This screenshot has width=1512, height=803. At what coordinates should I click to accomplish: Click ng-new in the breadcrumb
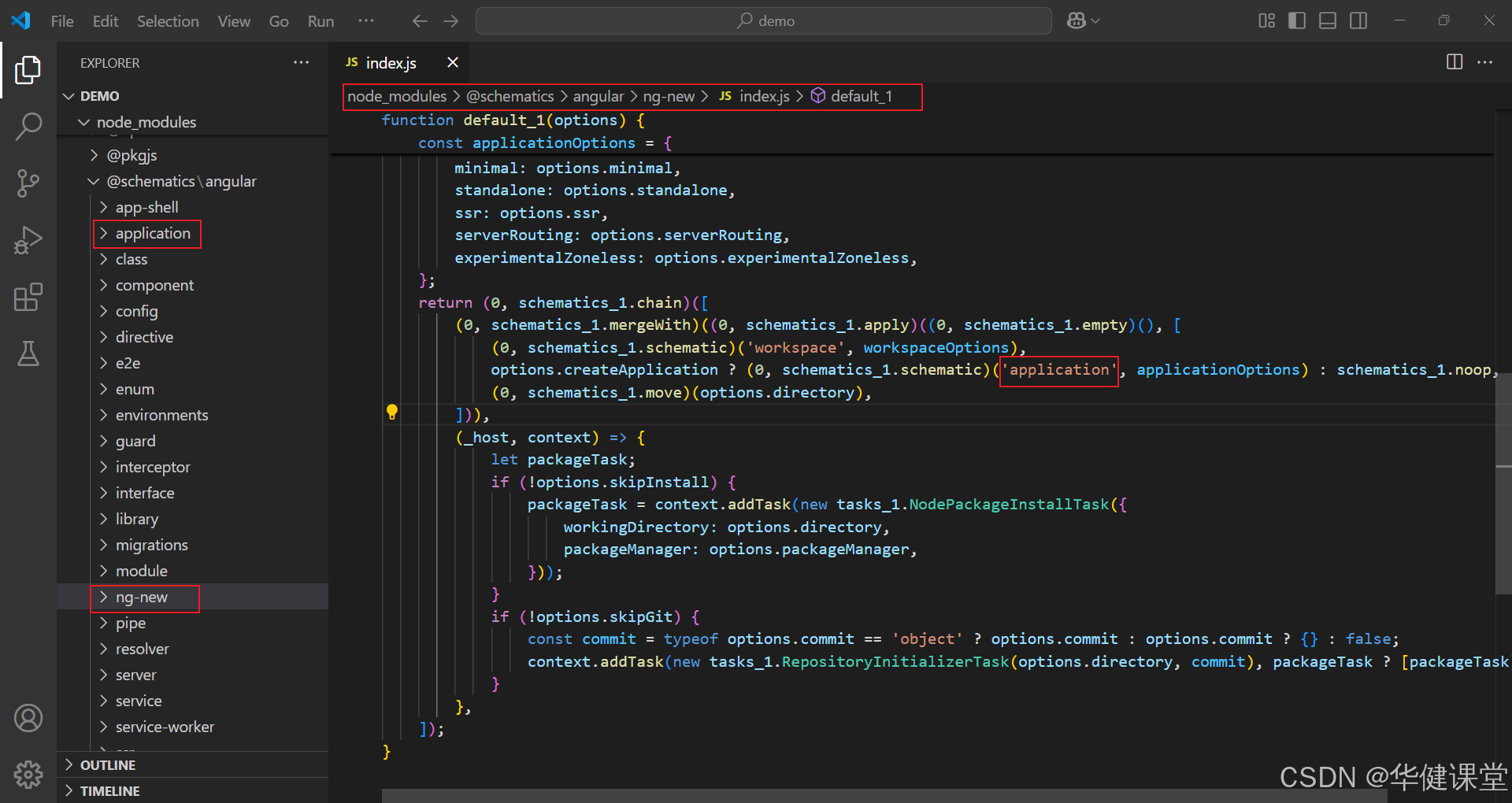click(x=669, y=96)
